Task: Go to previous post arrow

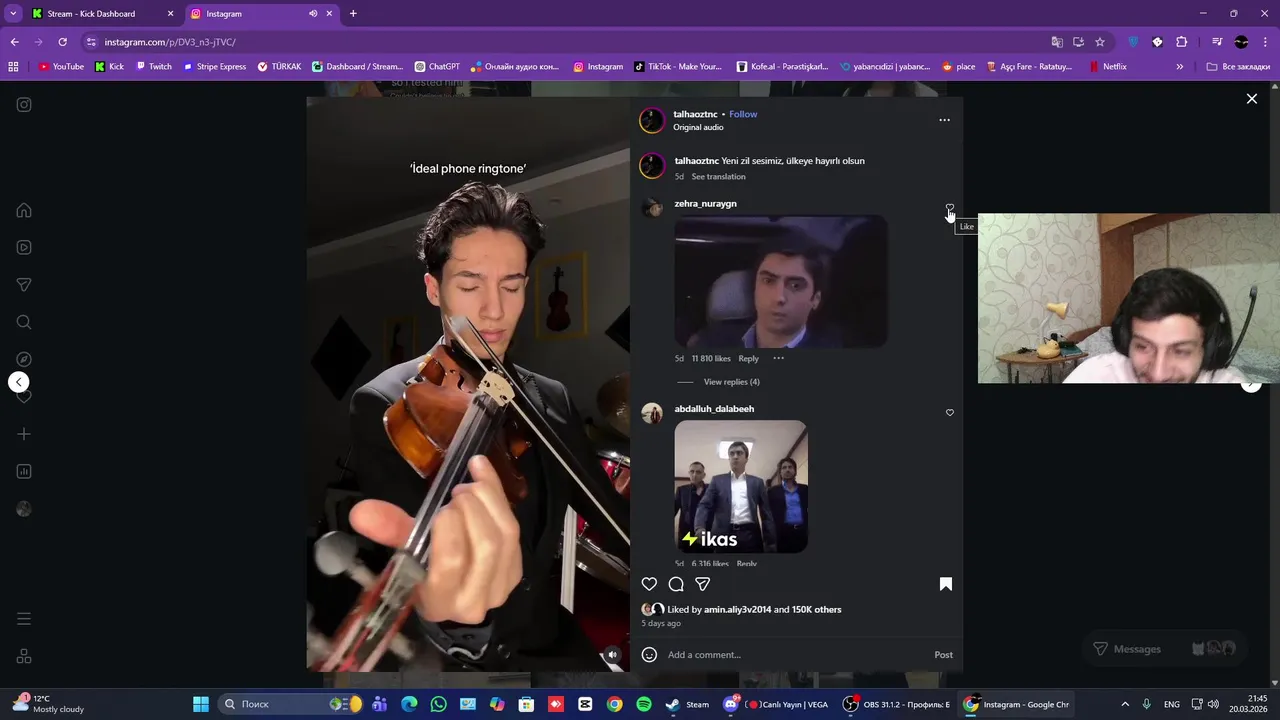Action: pos(18,382)
